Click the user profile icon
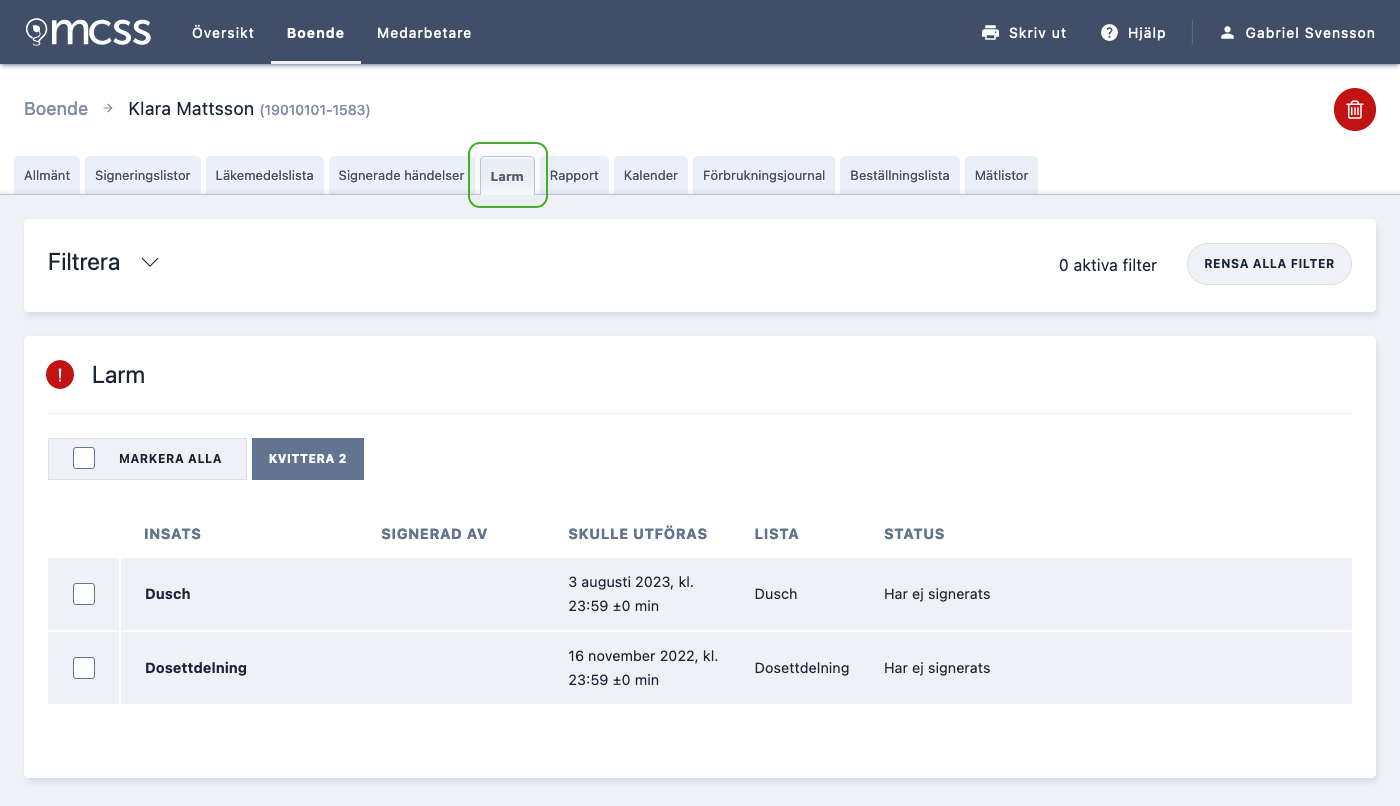 [x=1227, y=33]
